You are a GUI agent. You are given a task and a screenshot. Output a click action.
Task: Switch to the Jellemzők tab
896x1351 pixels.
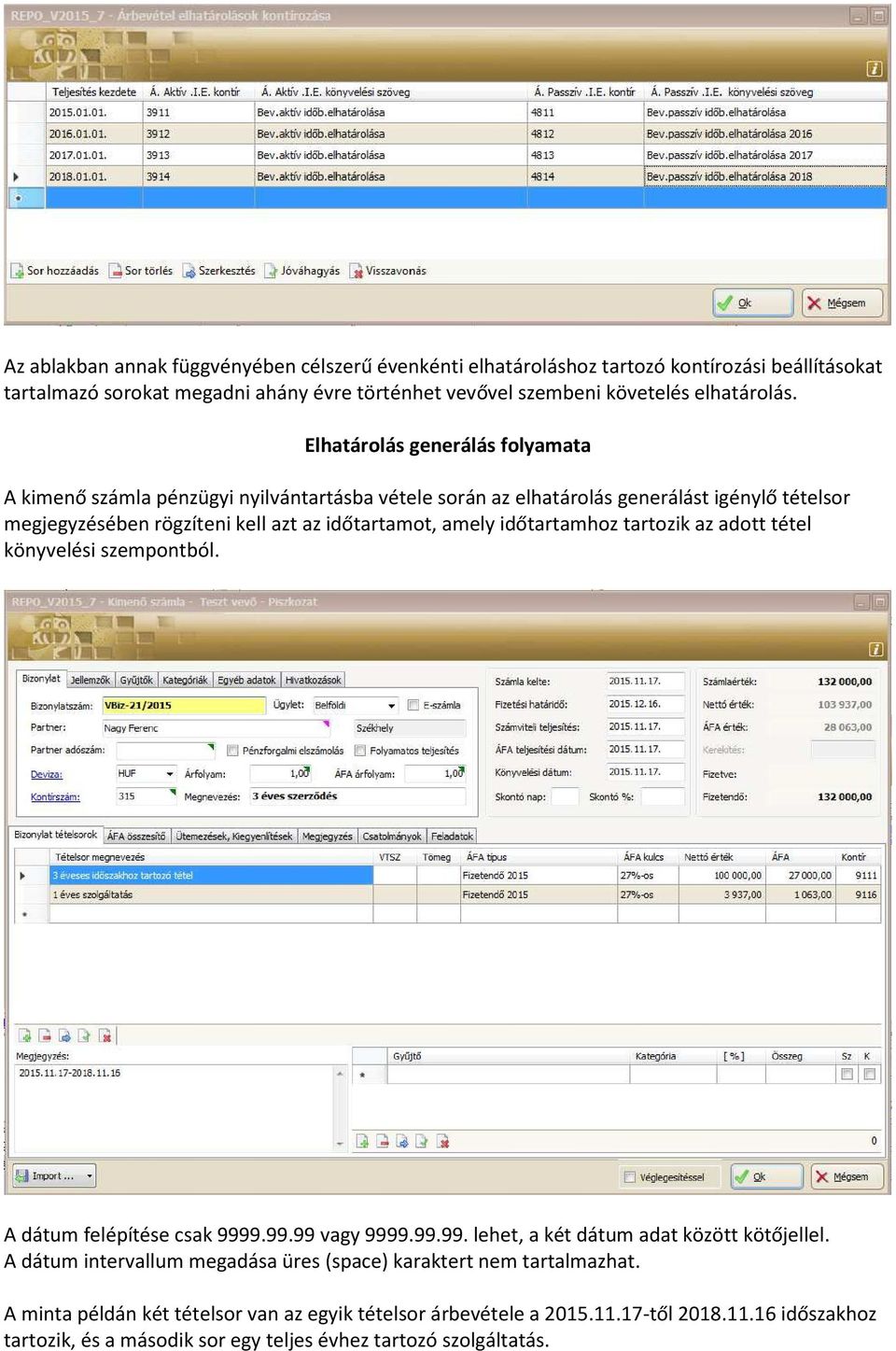click(90, 680)
